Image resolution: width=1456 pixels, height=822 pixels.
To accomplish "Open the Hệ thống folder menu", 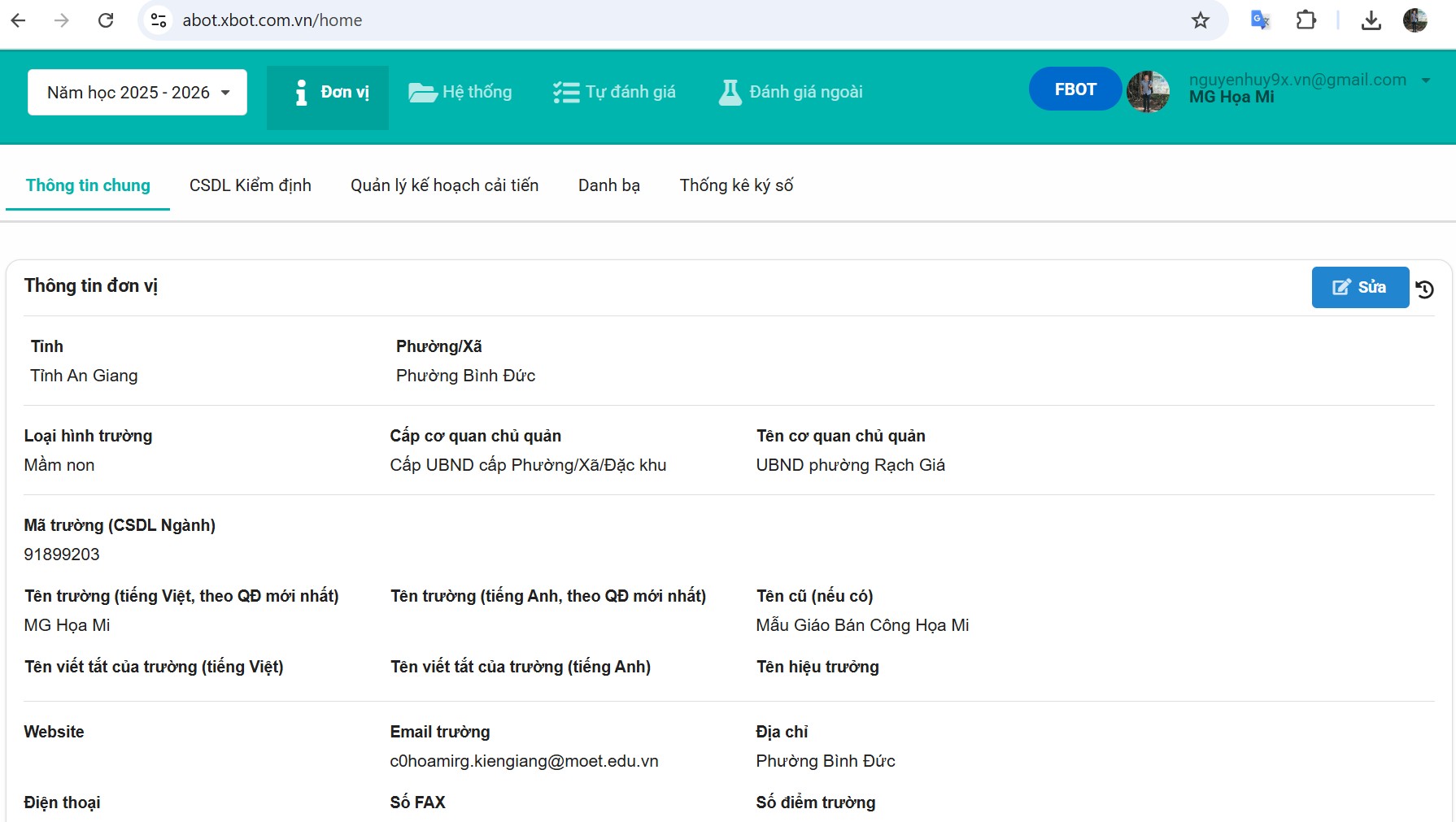I will [x=460, y=93].
